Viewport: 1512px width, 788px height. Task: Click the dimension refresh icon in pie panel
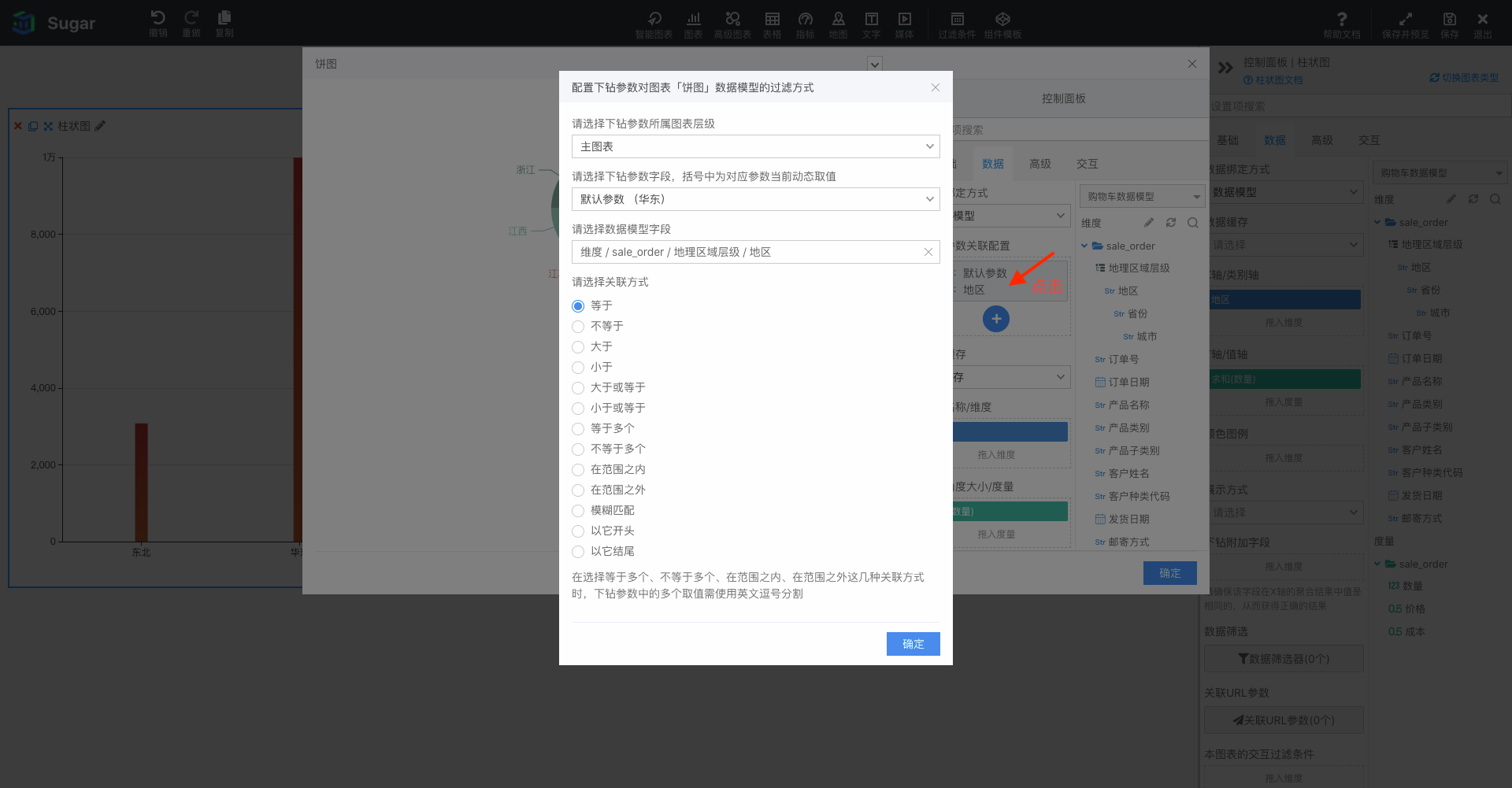coord(1171,223)
